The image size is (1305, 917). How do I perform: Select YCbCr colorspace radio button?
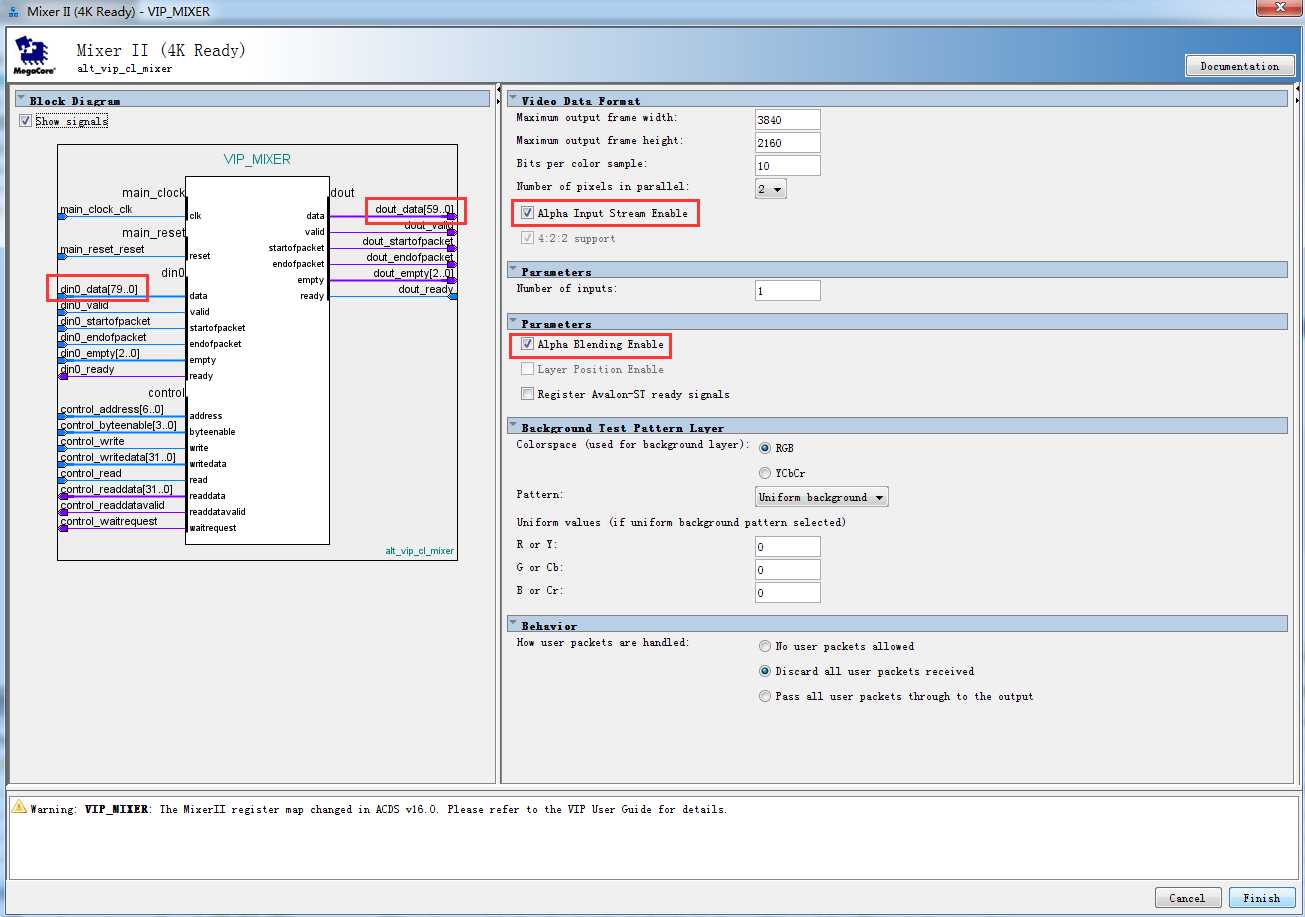click(765, 473)
